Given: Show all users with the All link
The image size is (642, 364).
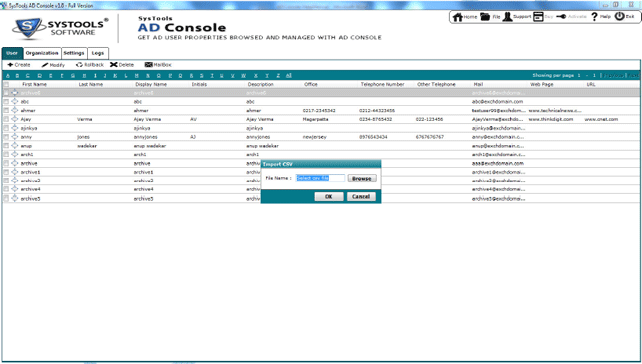Looking at the screenshot, I should tap(289, 75).
